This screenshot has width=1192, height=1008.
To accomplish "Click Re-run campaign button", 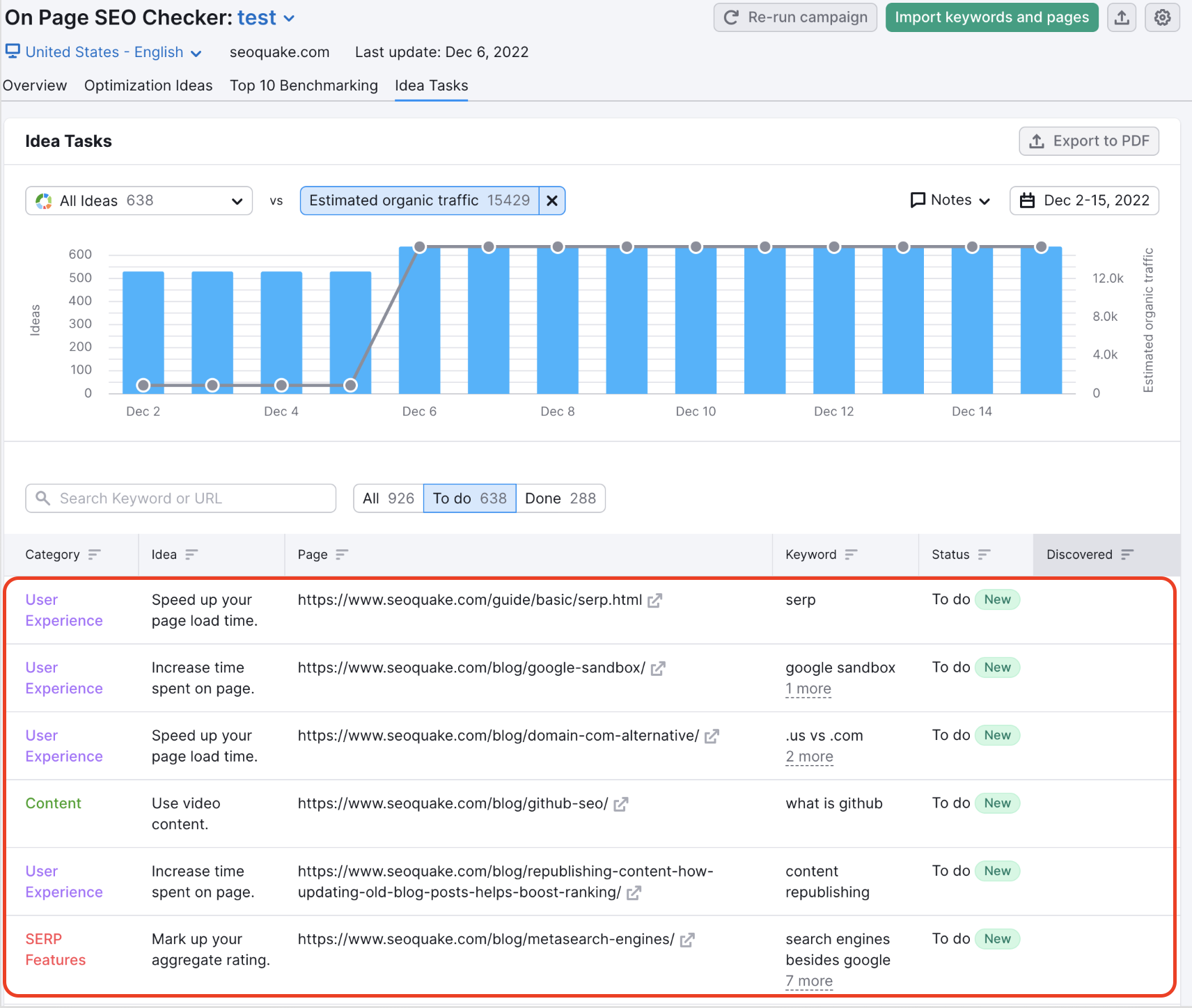I will pyautogui.click(x=795, y=17).
